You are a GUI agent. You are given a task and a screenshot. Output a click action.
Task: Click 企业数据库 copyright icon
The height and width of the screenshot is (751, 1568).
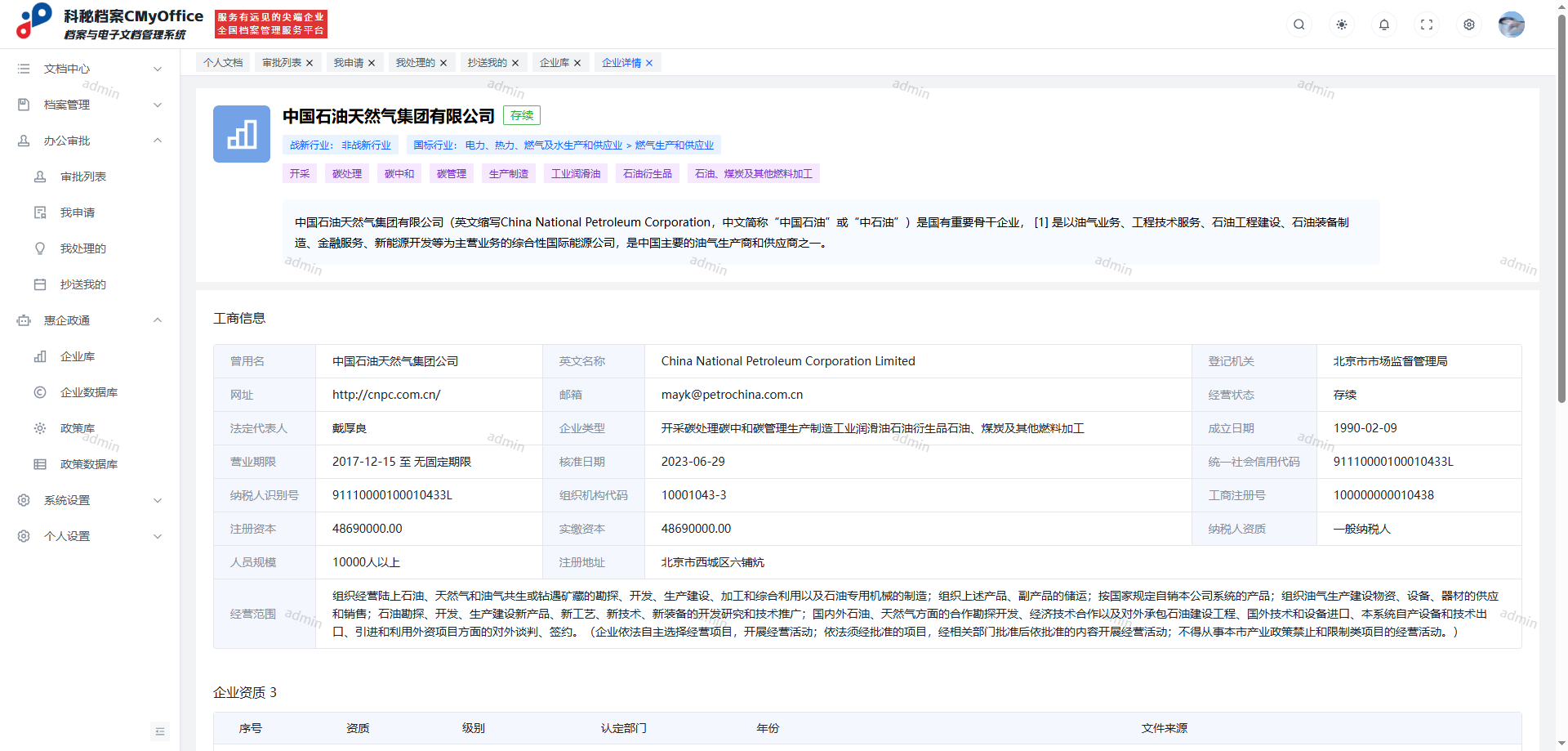40,392
